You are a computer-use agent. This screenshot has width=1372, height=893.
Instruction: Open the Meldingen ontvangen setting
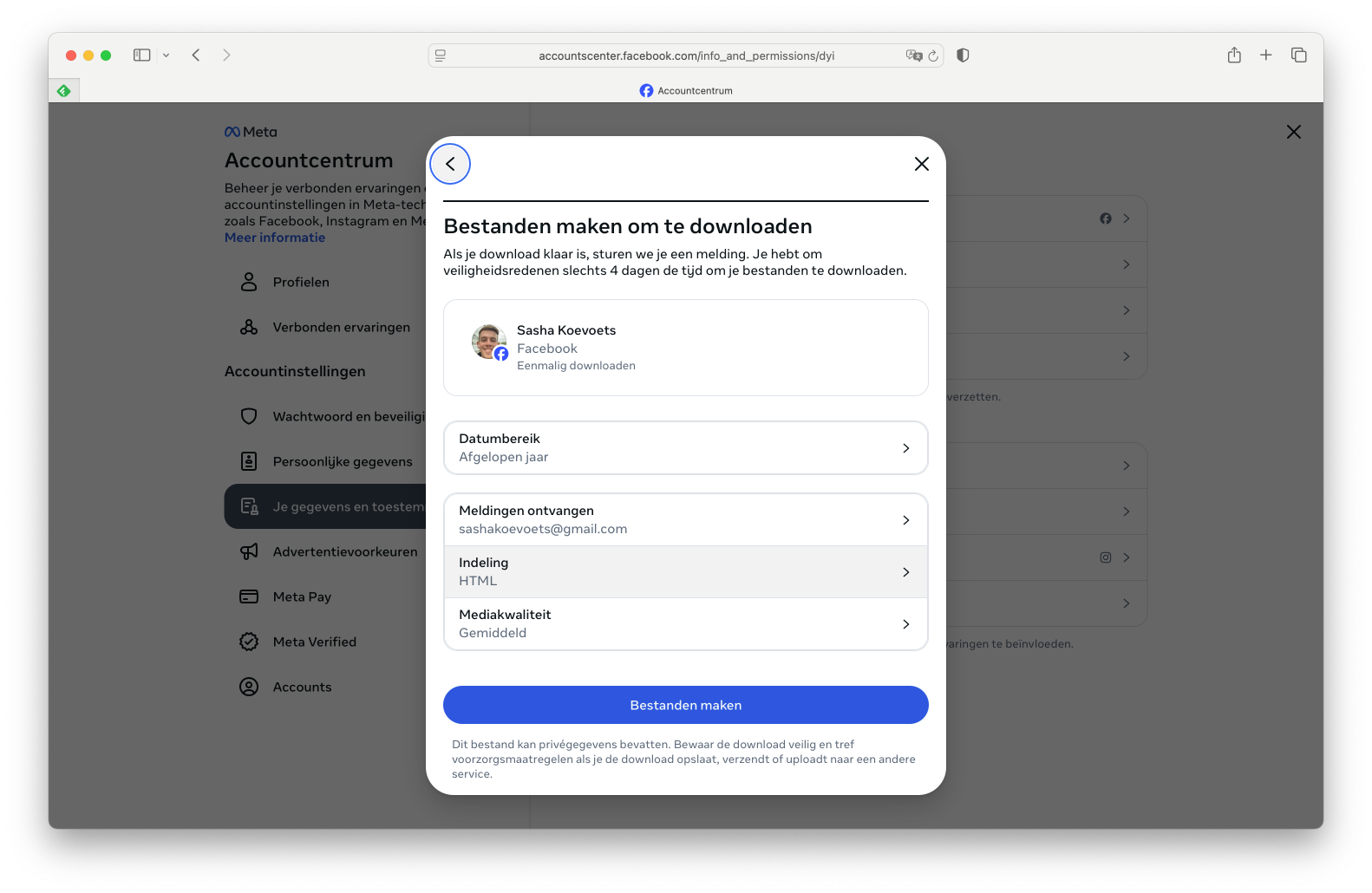click(686, 519)
